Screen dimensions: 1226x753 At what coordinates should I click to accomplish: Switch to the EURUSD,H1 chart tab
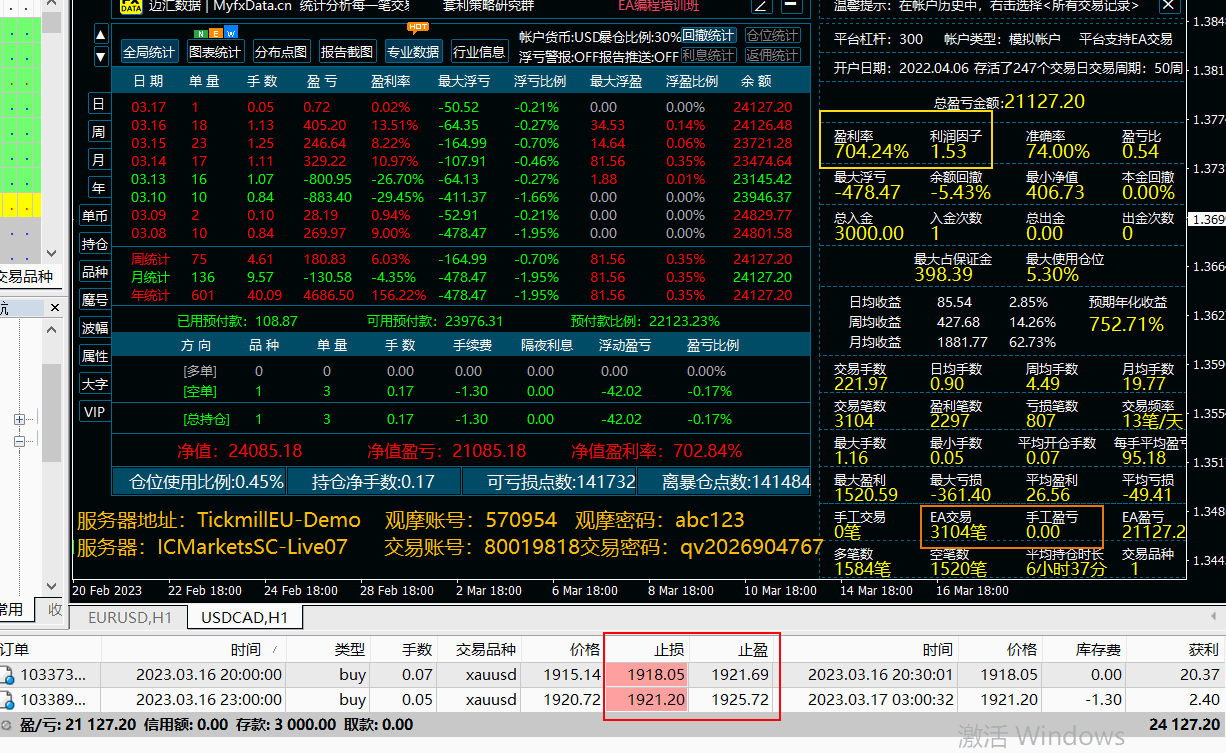coord(130,618)
